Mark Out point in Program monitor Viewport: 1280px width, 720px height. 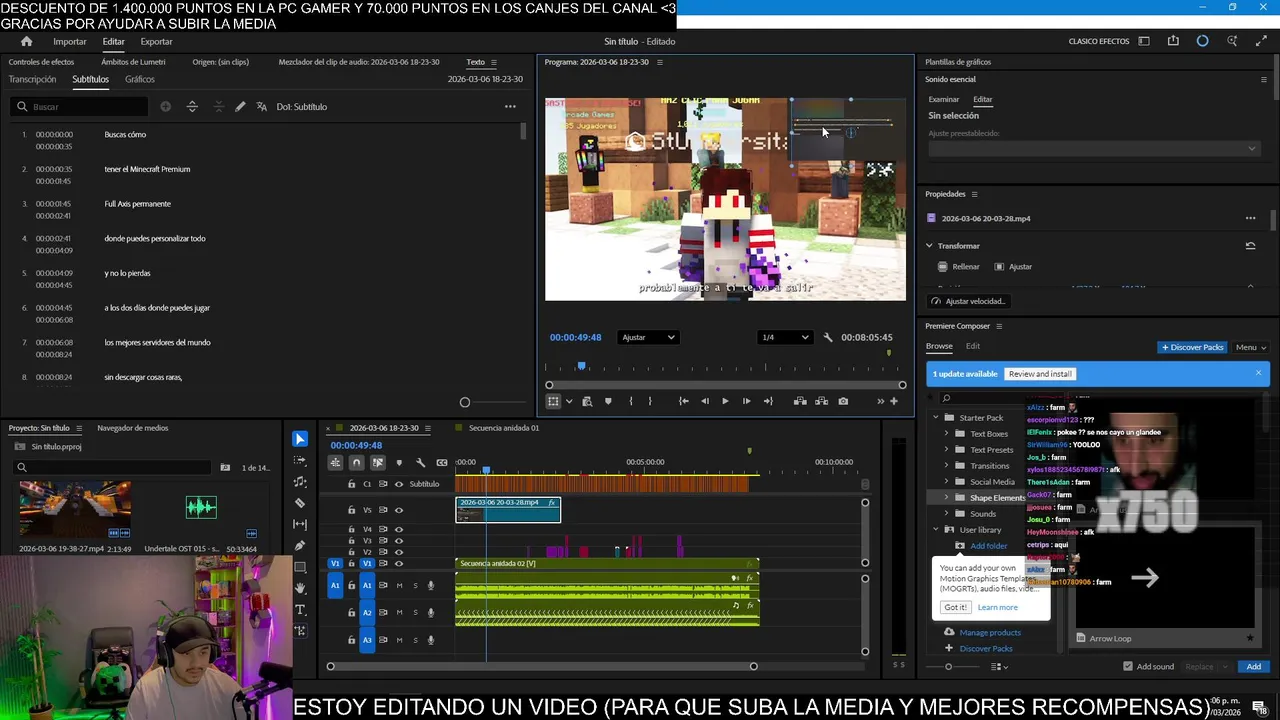pyautogui.click(x=650, y=401)
